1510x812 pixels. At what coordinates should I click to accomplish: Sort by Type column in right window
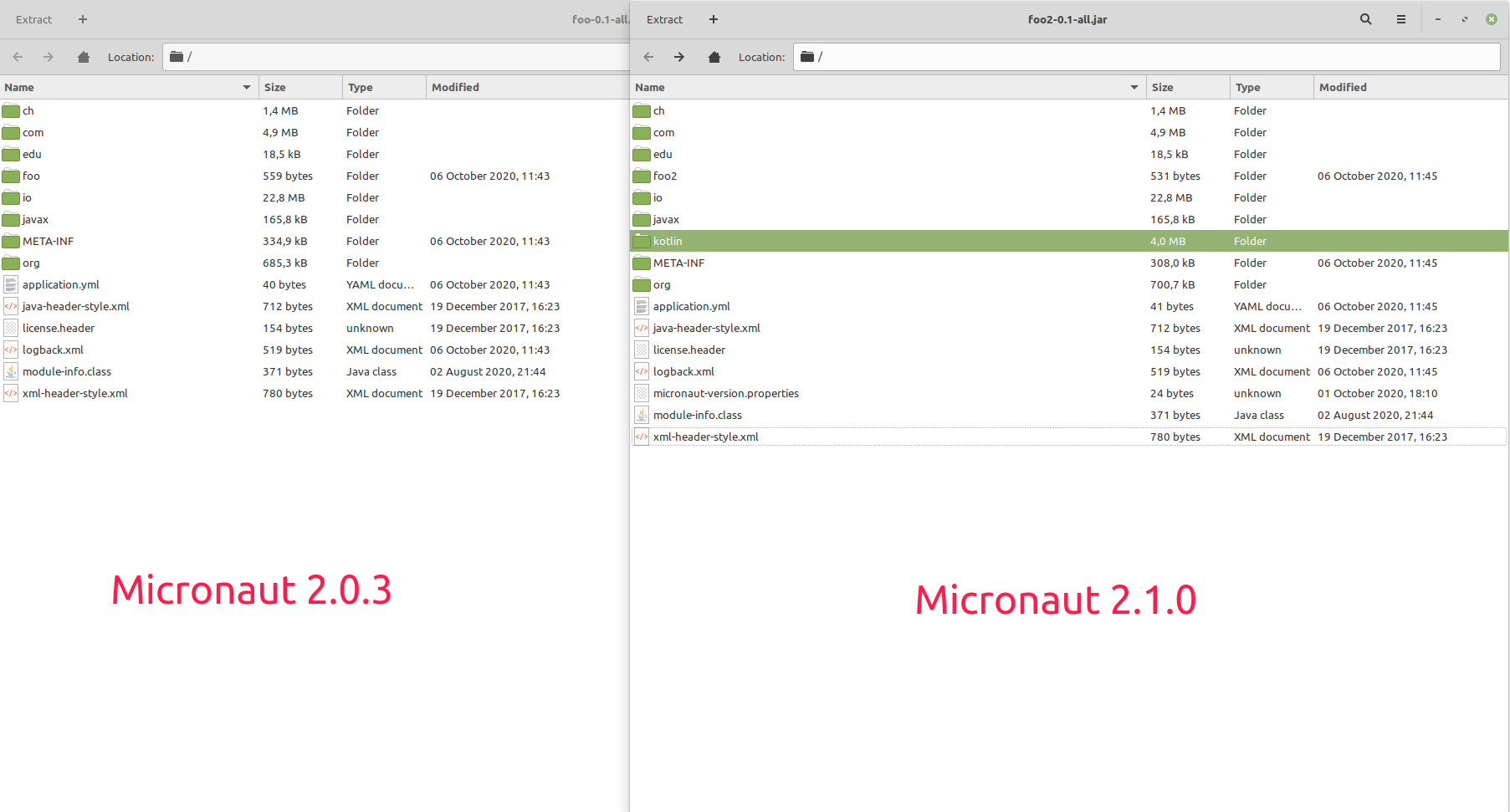coord(1272,87)
